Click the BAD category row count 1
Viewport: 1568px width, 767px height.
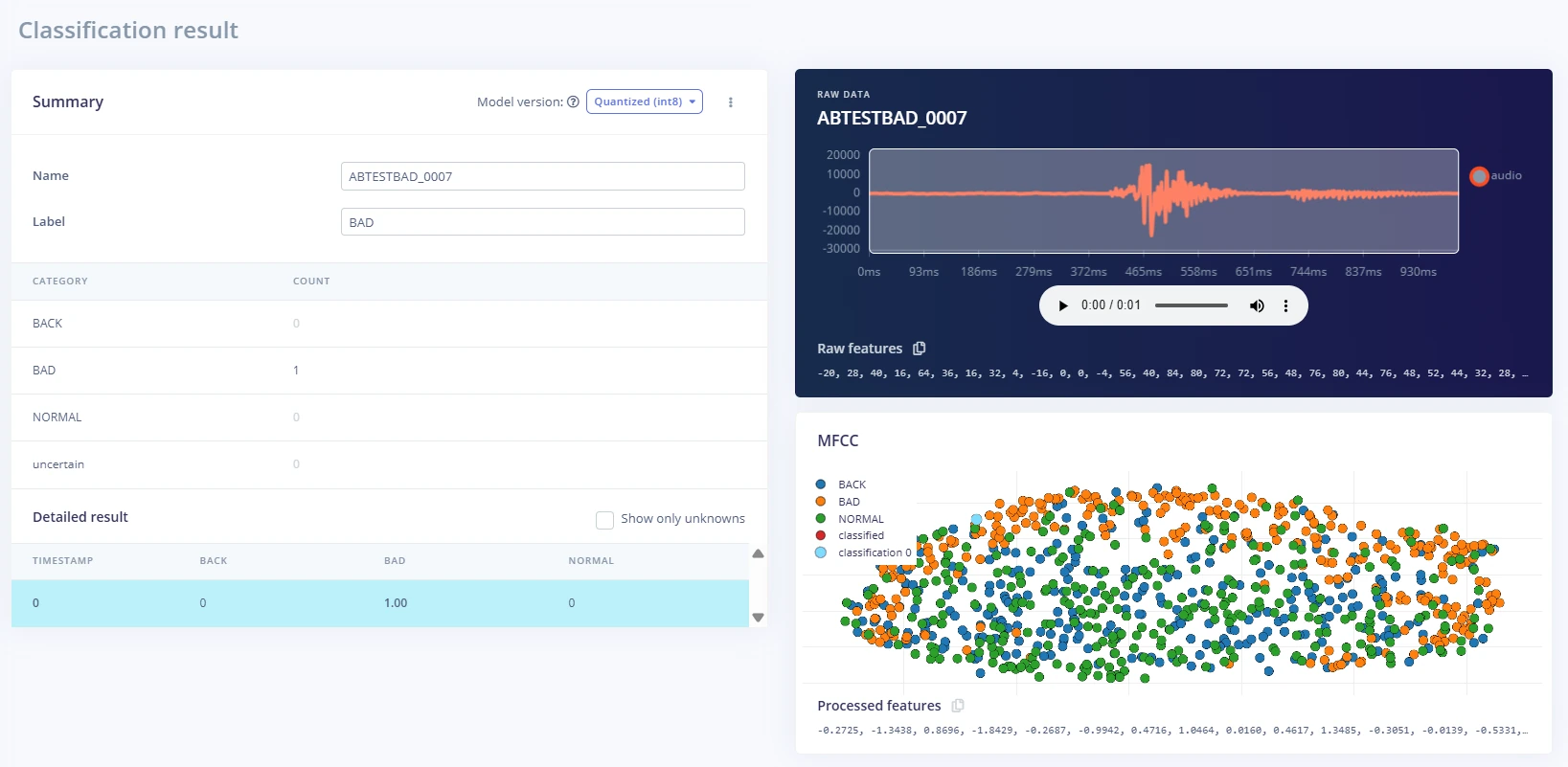point(296,371)
